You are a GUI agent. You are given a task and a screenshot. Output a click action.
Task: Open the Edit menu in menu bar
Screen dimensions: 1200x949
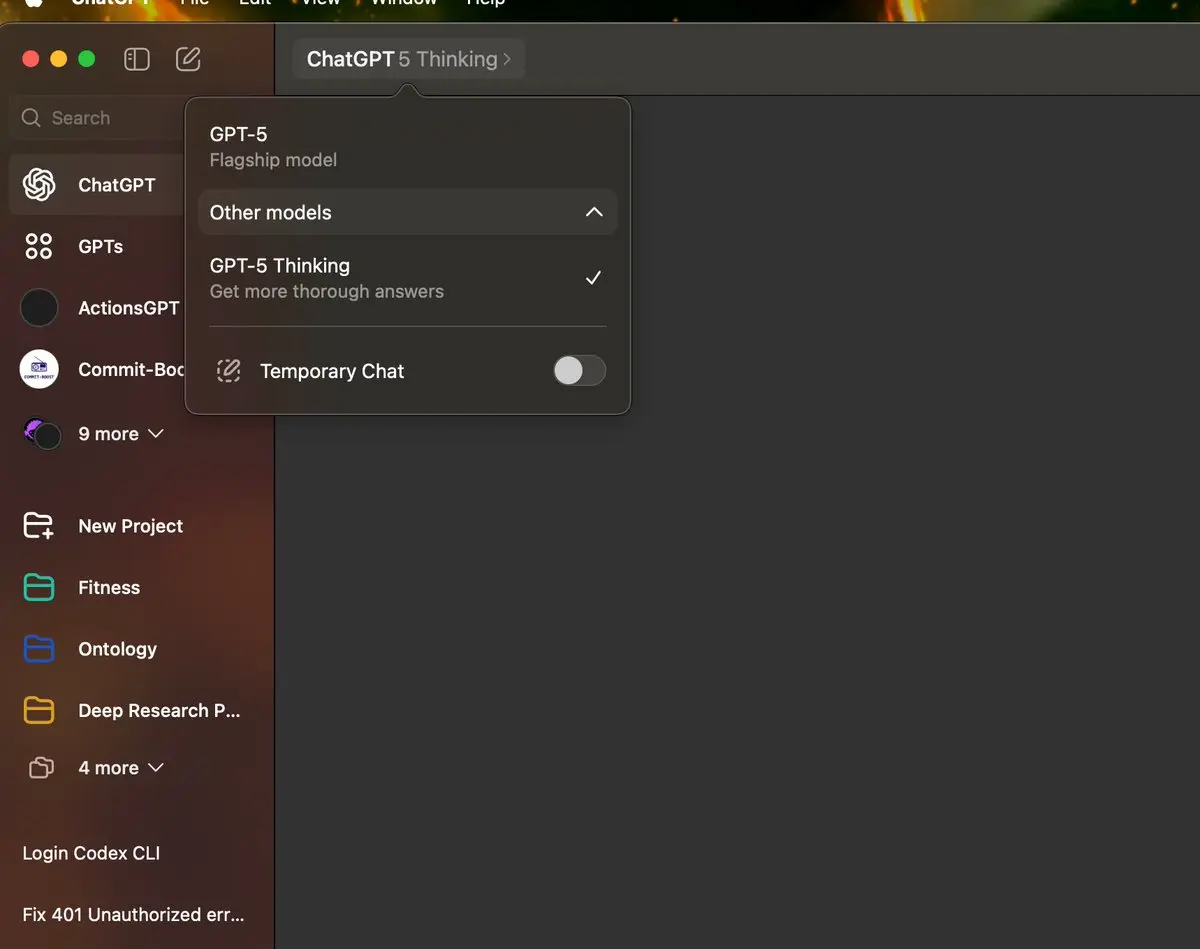255,3
